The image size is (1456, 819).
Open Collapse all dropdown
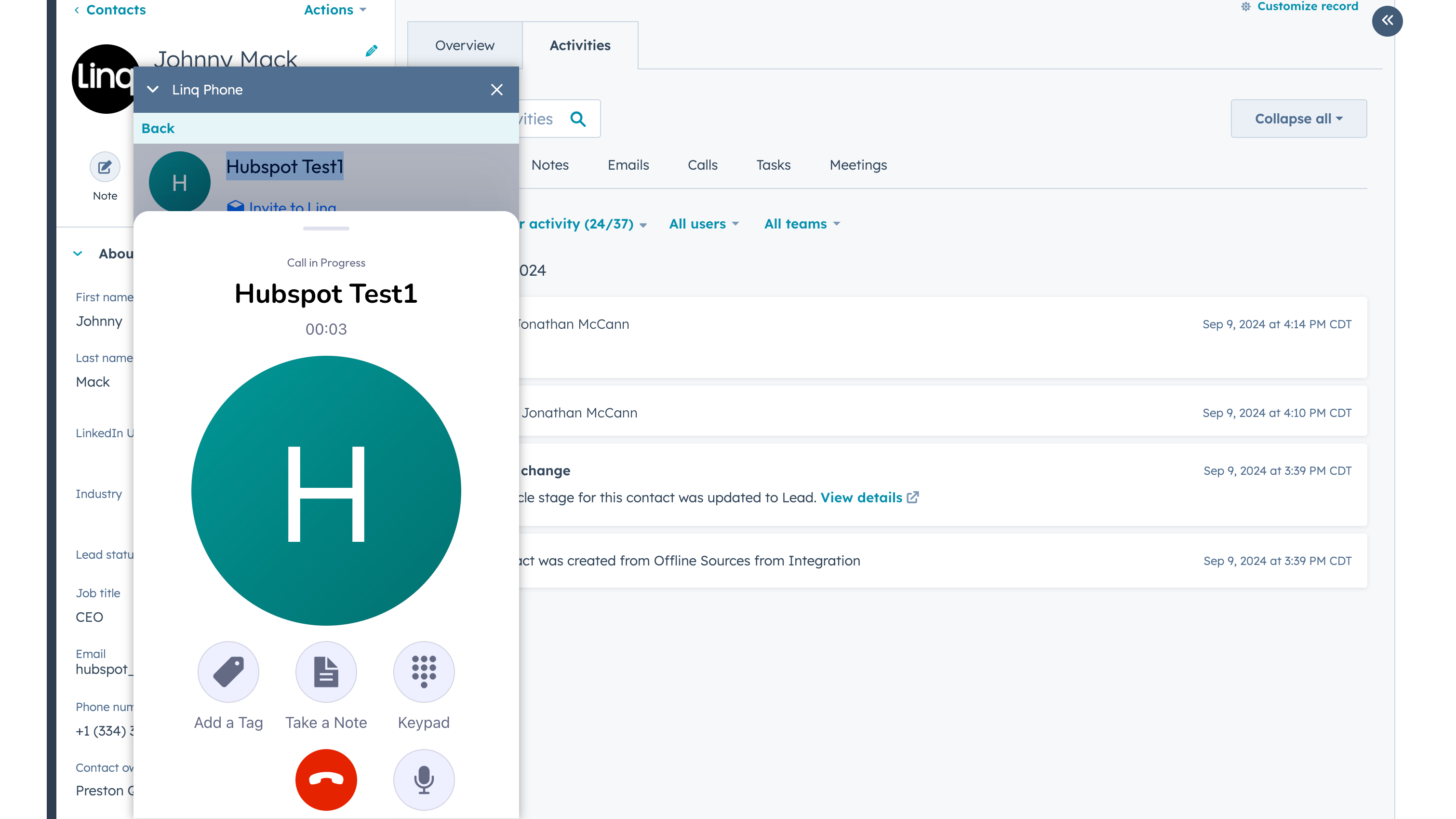[x=1298, y=119]
